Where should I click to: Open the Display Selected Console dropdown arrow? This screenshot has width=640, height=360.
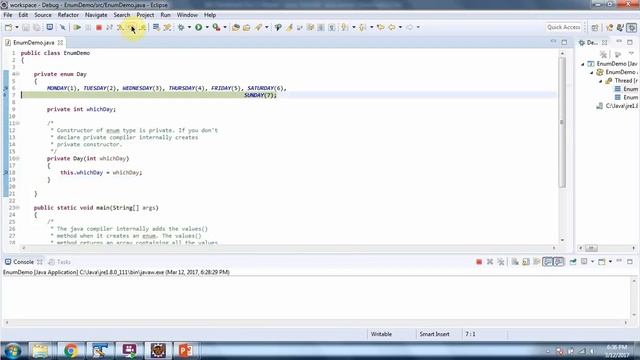593,262
